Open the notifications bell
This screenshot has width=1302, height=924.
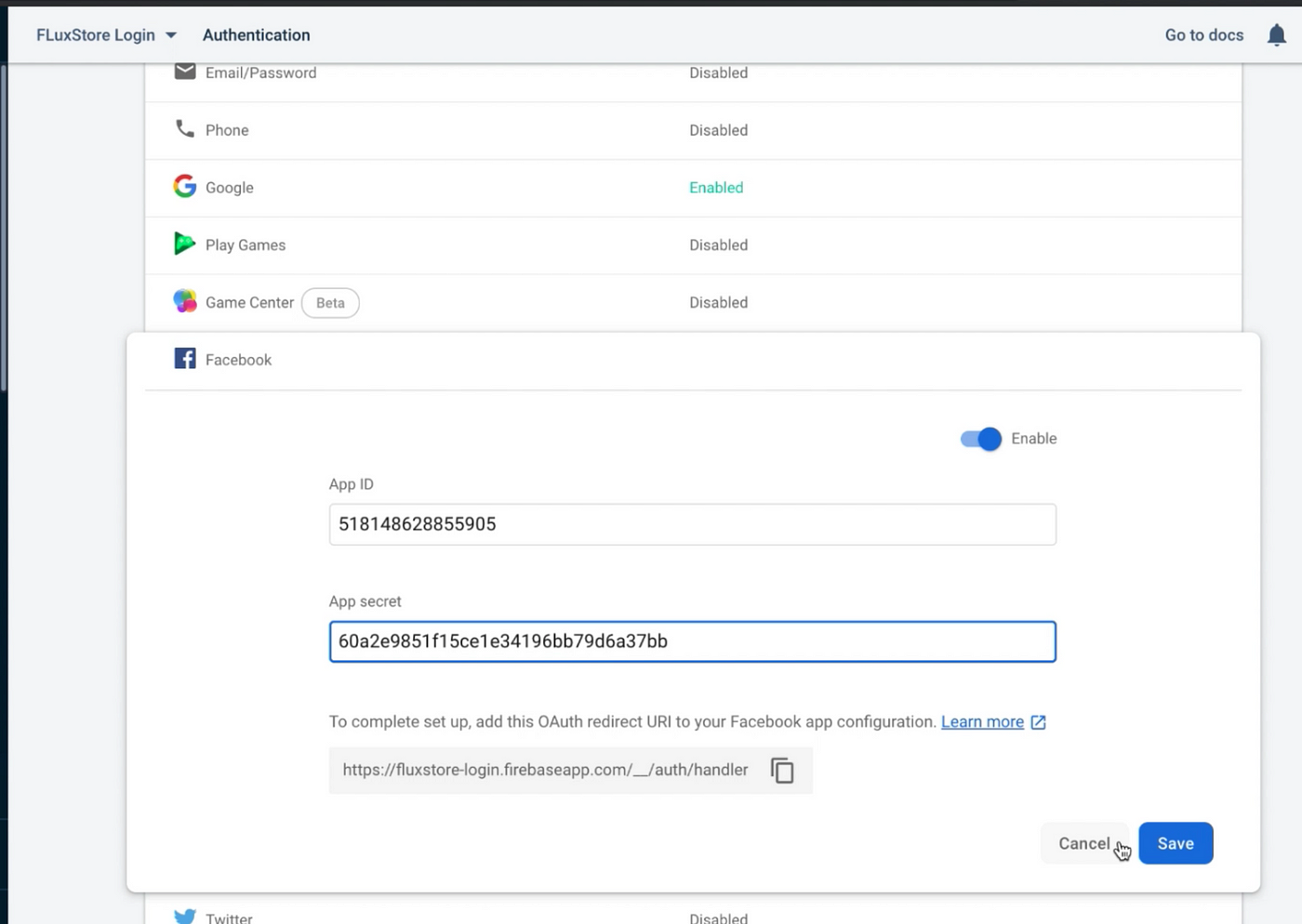pyautogui.click(x=1277, y=35)
